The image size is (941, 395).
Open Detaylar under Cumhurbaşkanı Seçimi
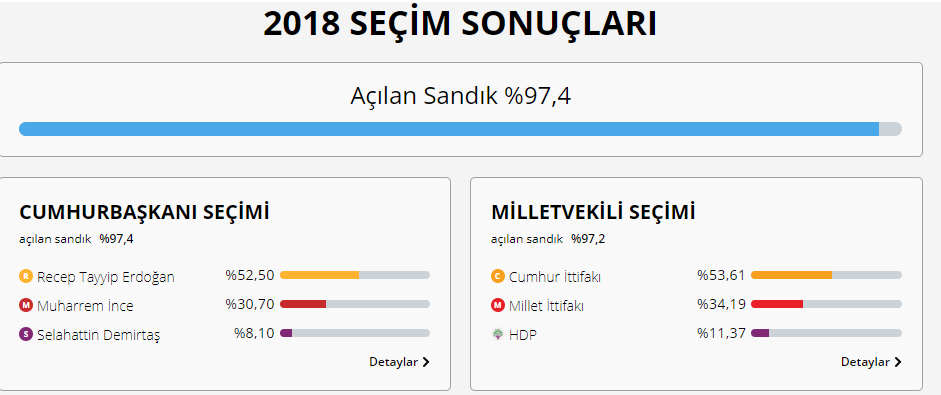(399, 362)
